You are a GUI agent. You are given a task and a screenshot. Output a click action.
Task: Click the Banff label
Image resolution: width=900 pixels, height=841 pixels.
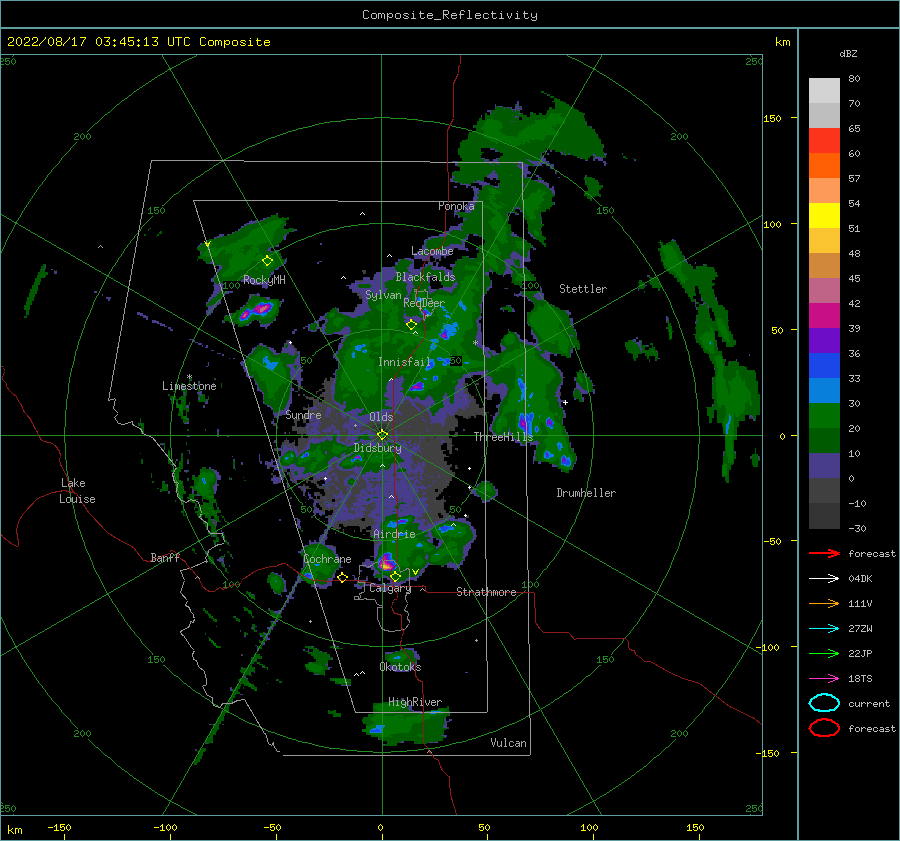(x=165, y=558)
